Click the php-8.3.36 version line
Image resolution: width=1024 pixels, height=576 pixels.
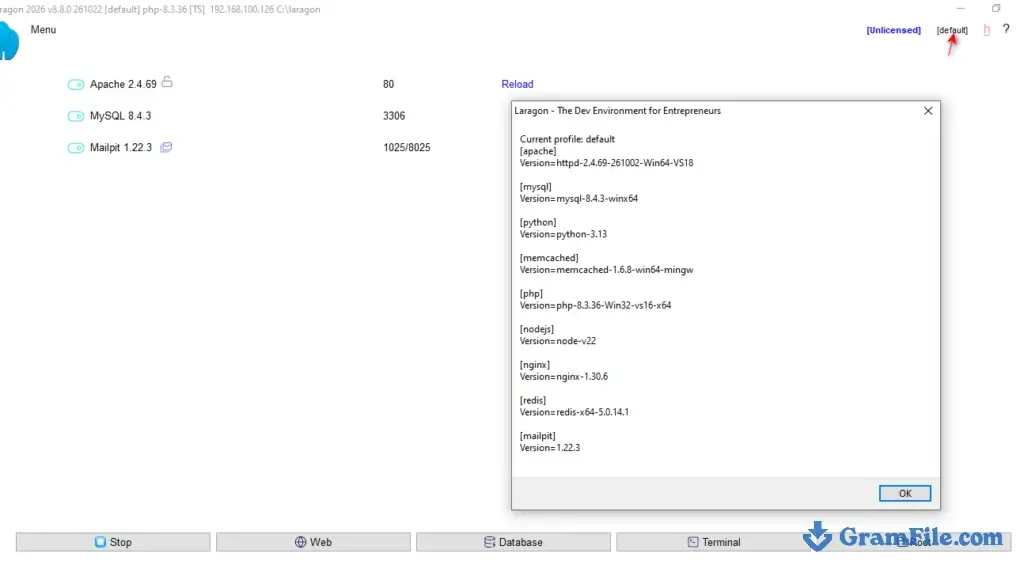tap(595, 305)
